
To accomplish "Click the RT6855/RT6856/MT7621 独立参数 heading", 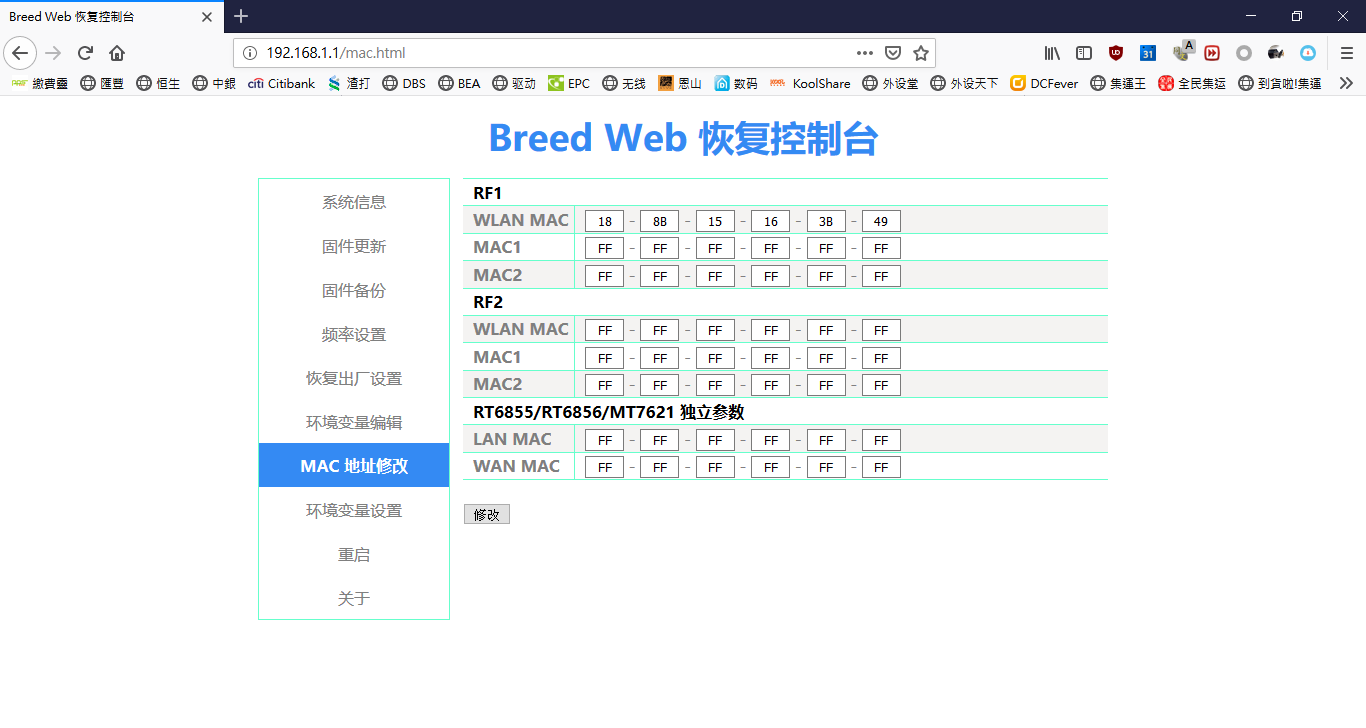I will [x=609, y=412].
